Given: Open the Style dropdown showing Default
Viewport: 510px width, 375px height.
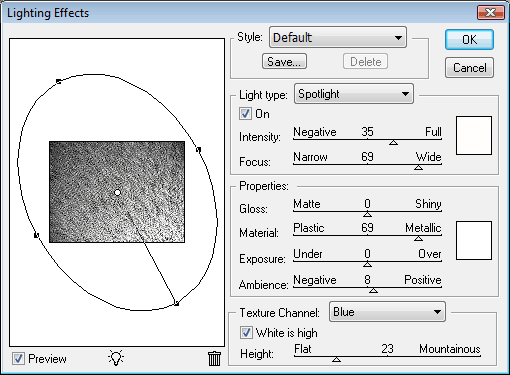Looking at the screenshot, I should click(338, 38).
